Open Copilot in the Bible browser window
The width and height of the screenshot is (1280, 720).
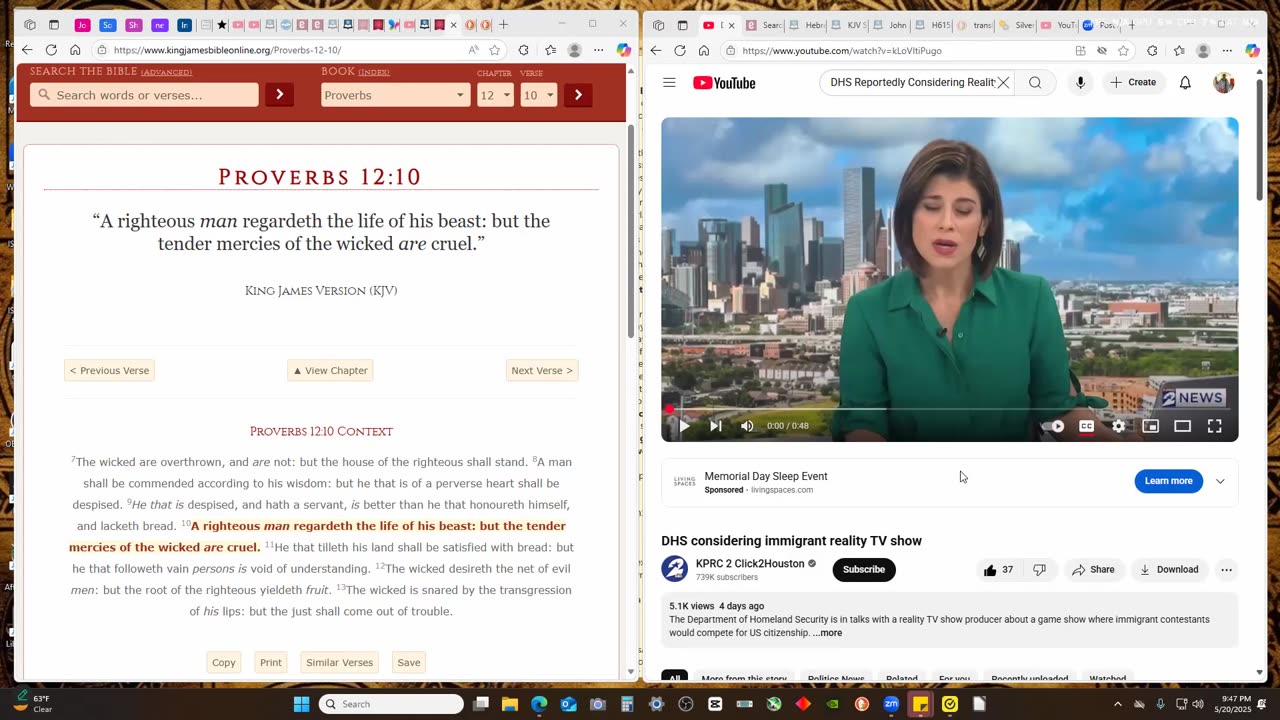click(623, 50)
